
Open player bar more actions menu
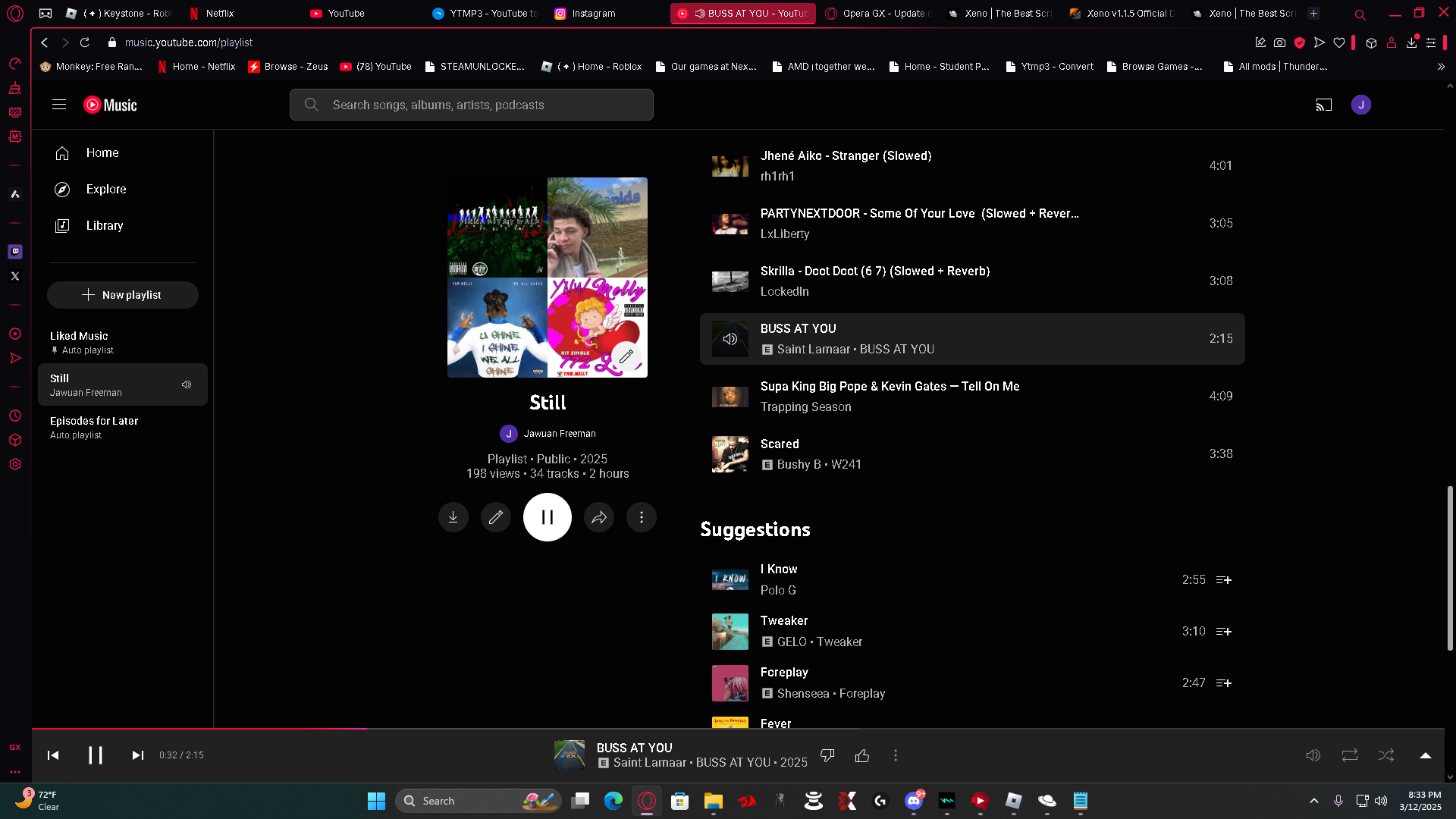click(896, 755)
